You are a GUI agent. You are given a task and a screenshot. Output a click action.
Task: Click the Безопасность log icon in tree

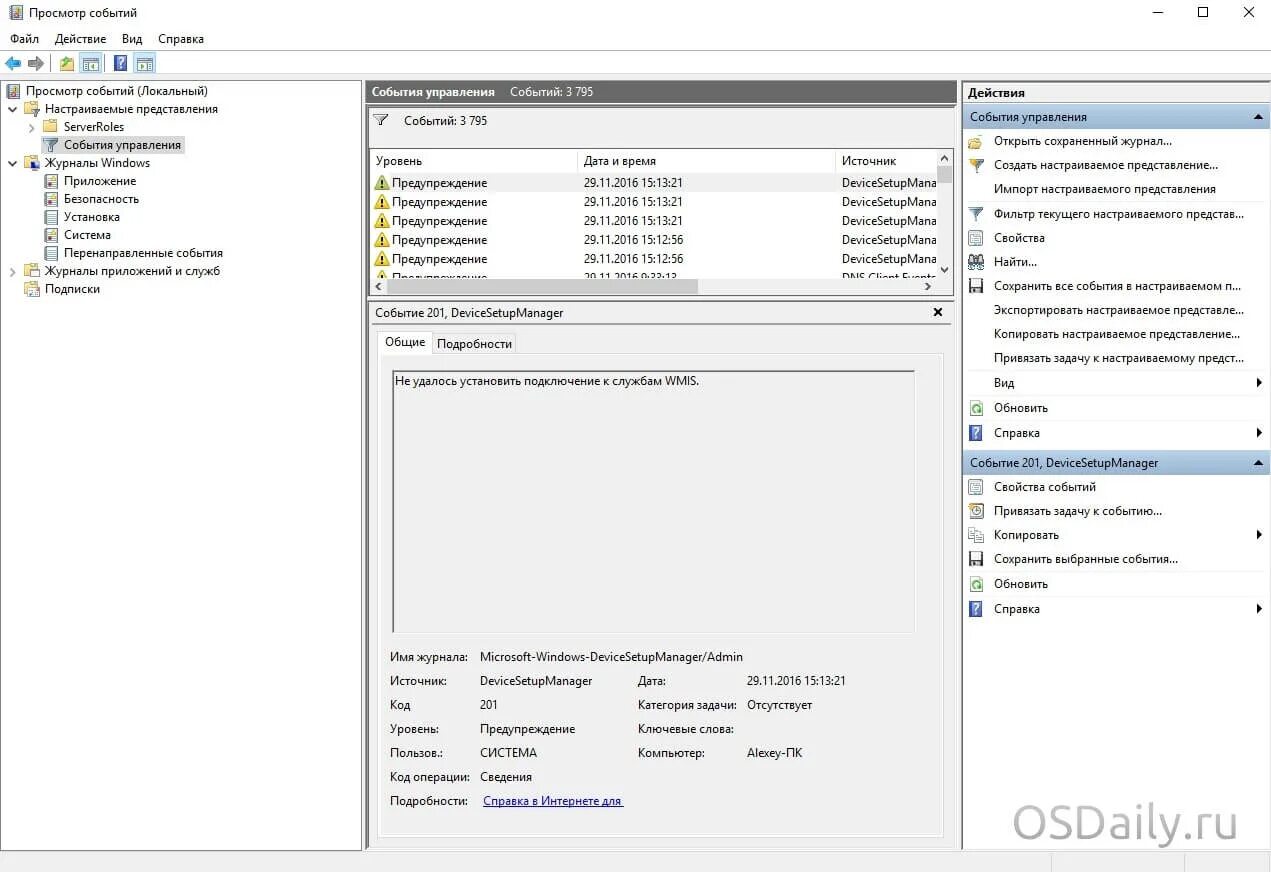[x=52, y=199]
